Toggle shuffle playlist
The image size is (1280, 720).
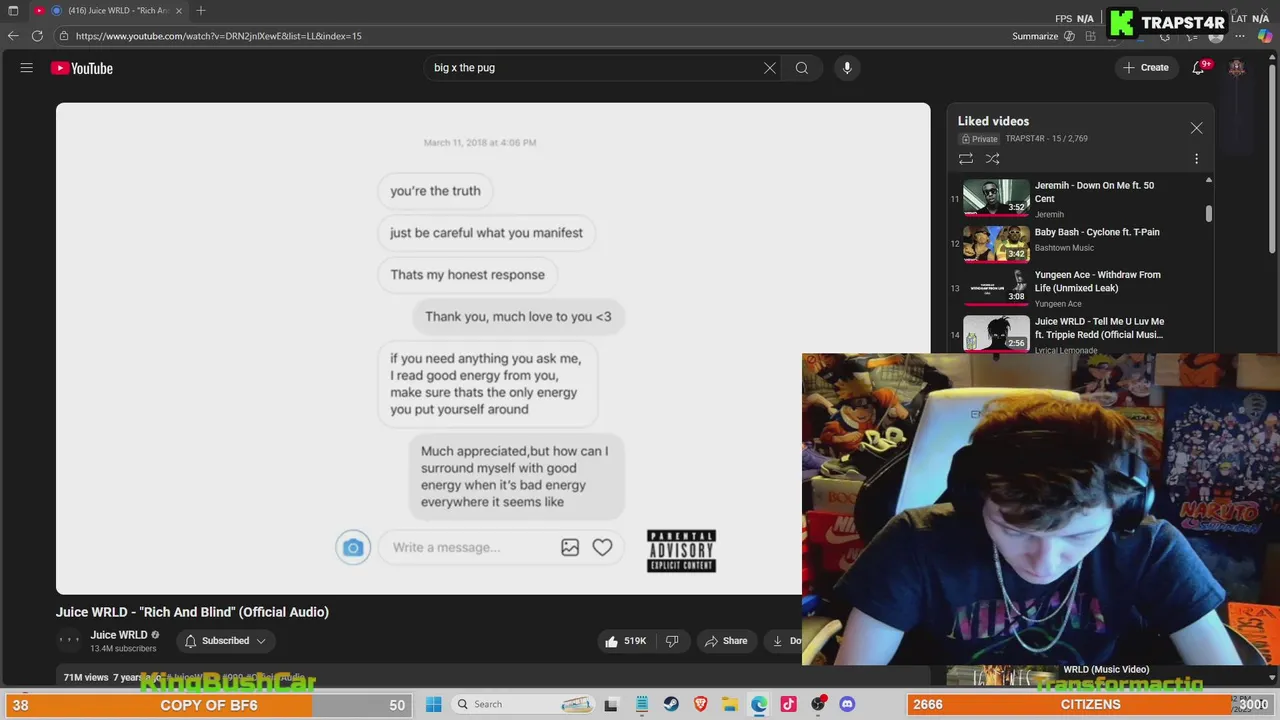(993, 159)
